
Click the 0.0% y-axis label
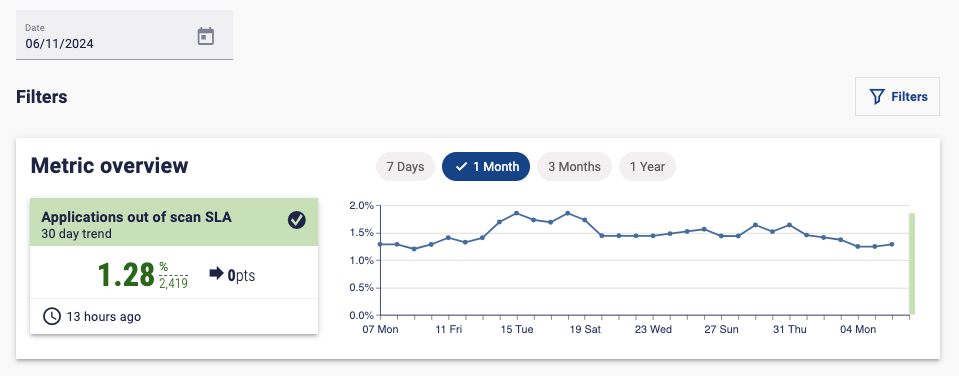pos(361,315)
